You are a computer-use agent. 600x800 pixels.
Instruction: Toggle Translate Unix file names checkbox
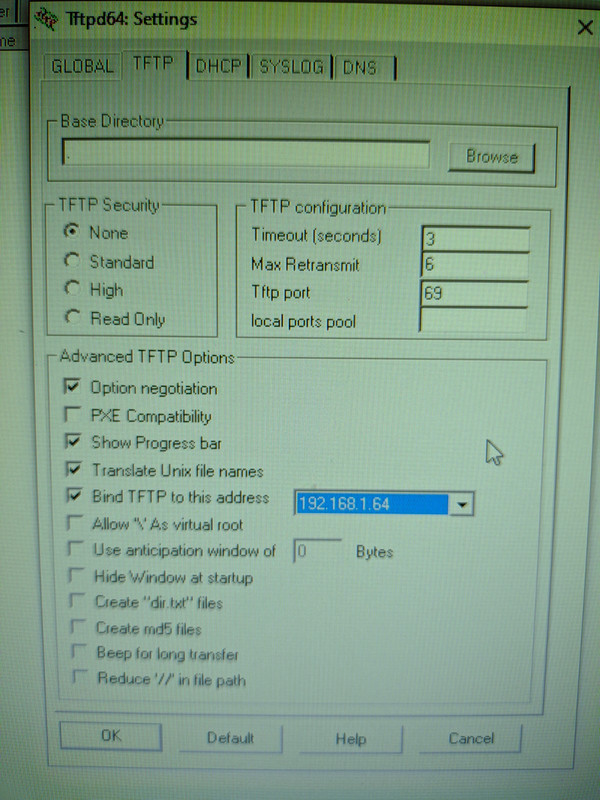74,468
